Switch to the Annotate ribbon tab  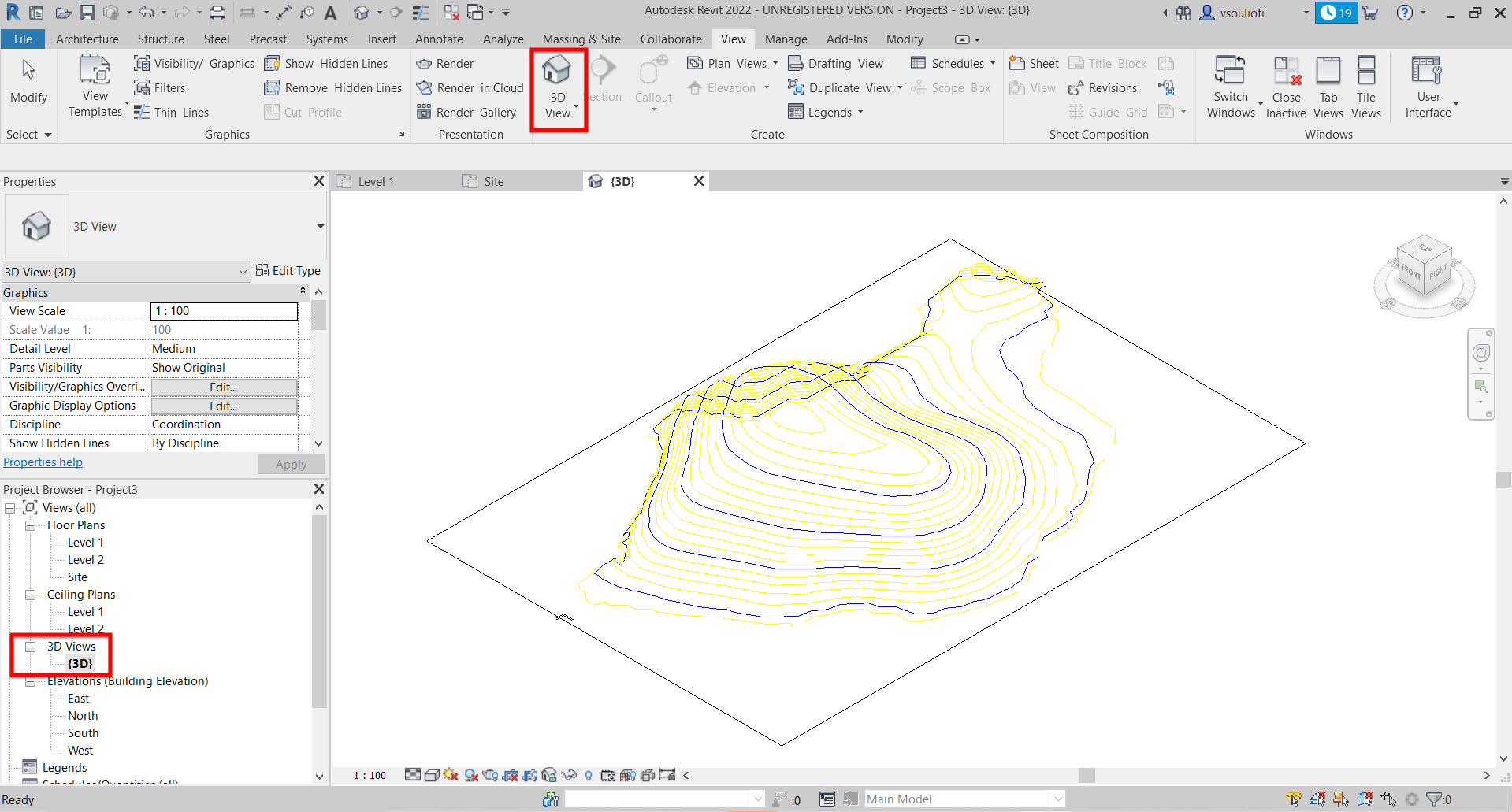tap(439, 39)
